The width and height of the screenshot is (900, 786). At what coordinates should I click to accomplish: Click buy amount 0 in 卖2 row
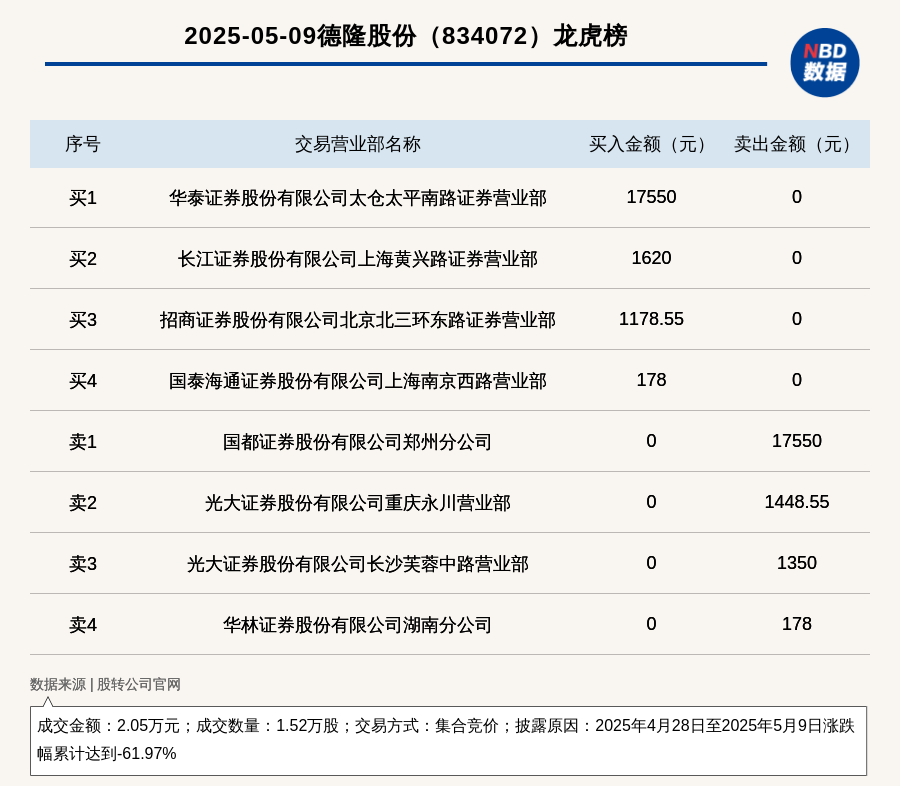coord(651,502)
